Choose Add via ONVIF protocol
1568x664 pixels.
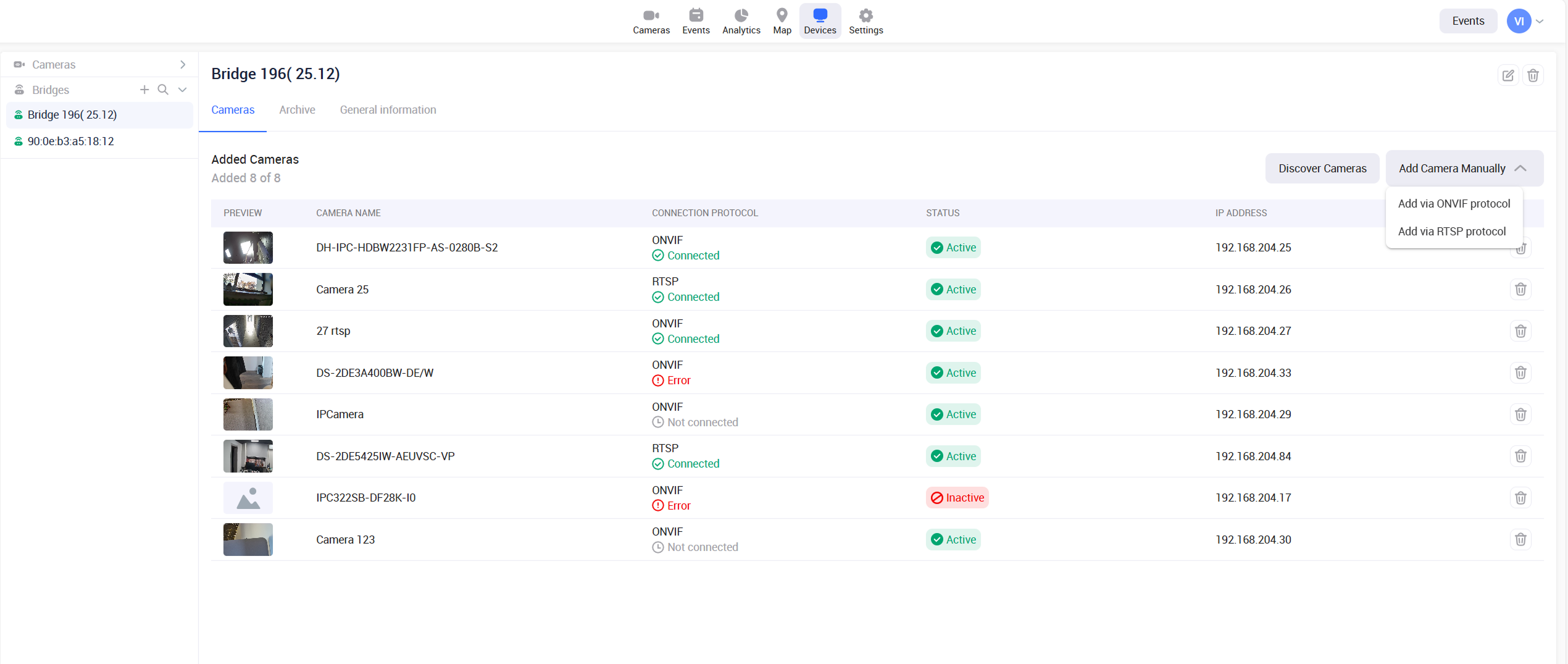click(1454, 203)
